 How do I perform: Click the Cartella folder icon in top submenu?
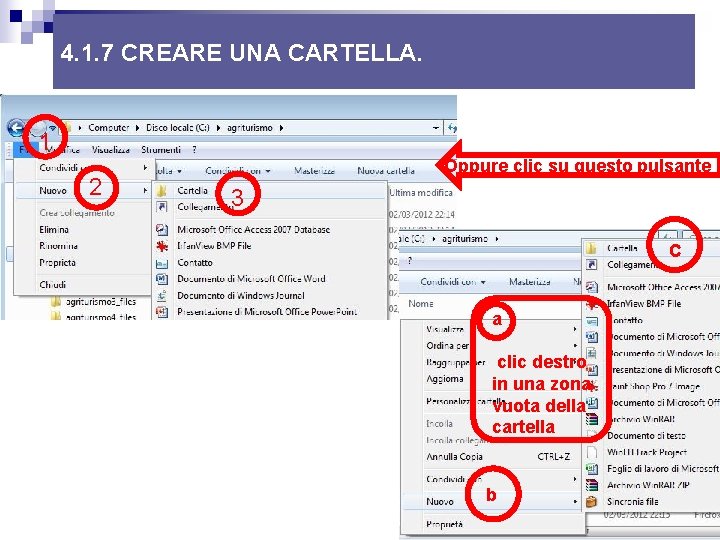(162, 191)
